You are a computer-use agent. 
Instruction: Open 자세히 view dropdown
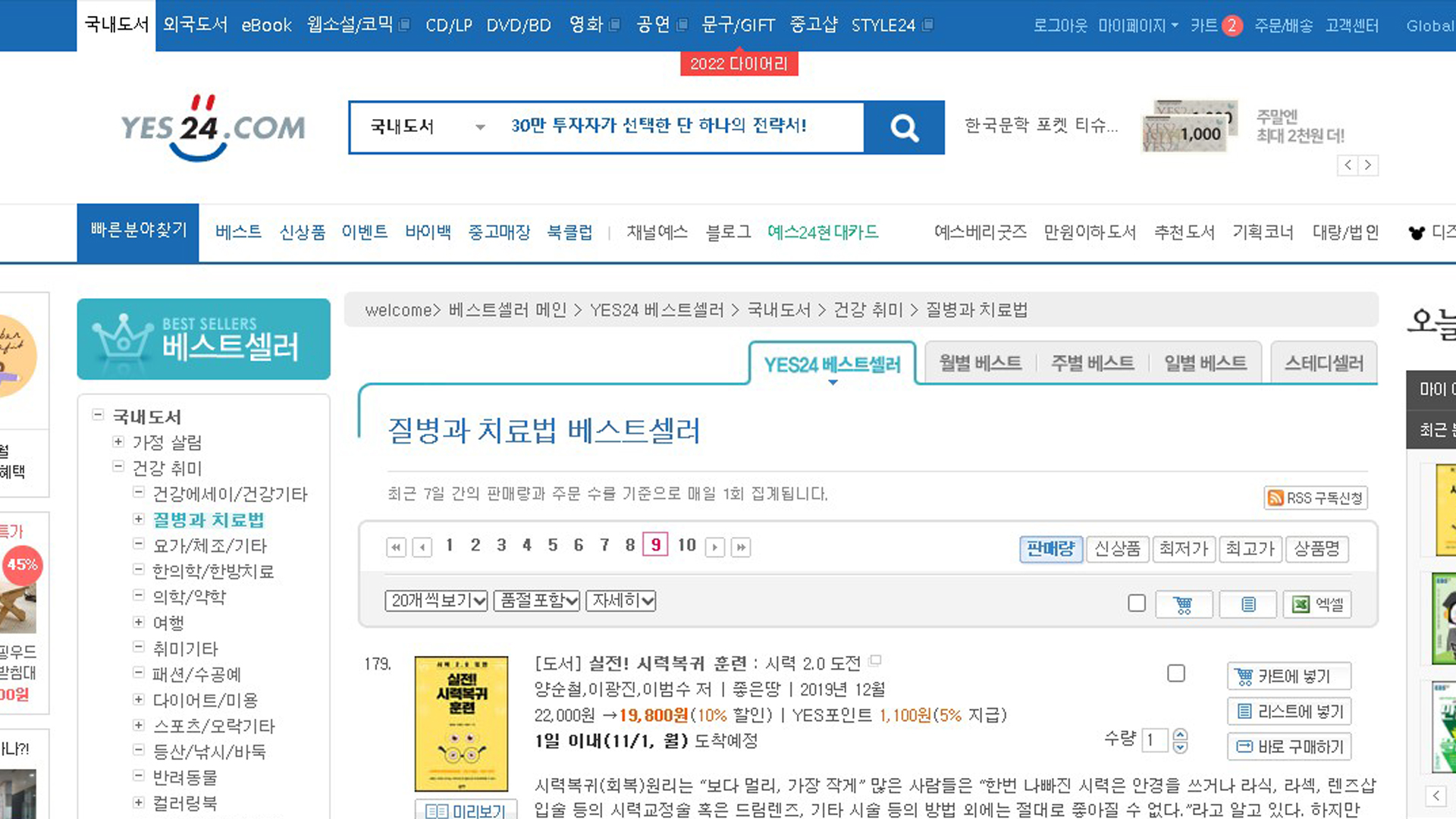tap(620, 601)
